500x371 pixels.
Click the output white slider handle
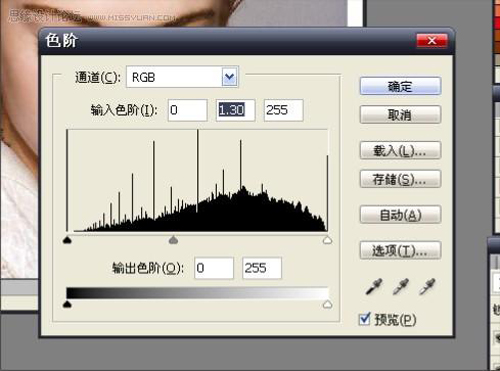328,304
